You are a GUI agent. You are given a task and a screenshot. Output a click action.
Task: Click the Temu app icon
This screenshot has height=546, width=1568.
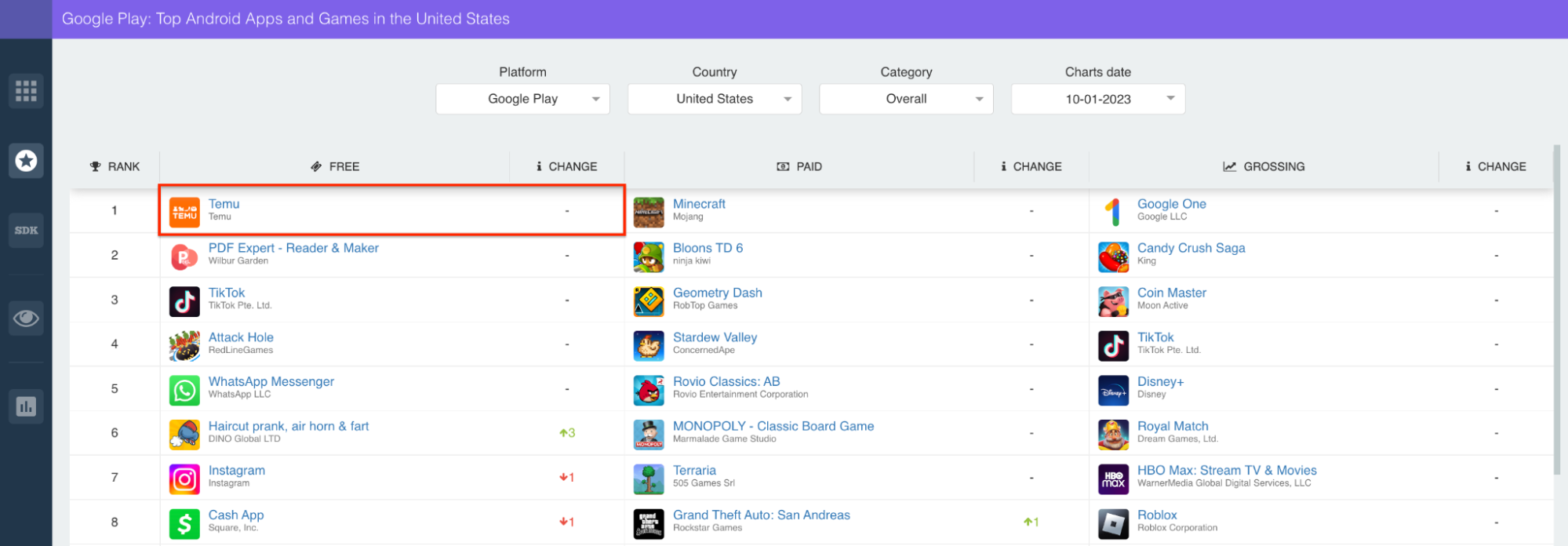[184, 212]
